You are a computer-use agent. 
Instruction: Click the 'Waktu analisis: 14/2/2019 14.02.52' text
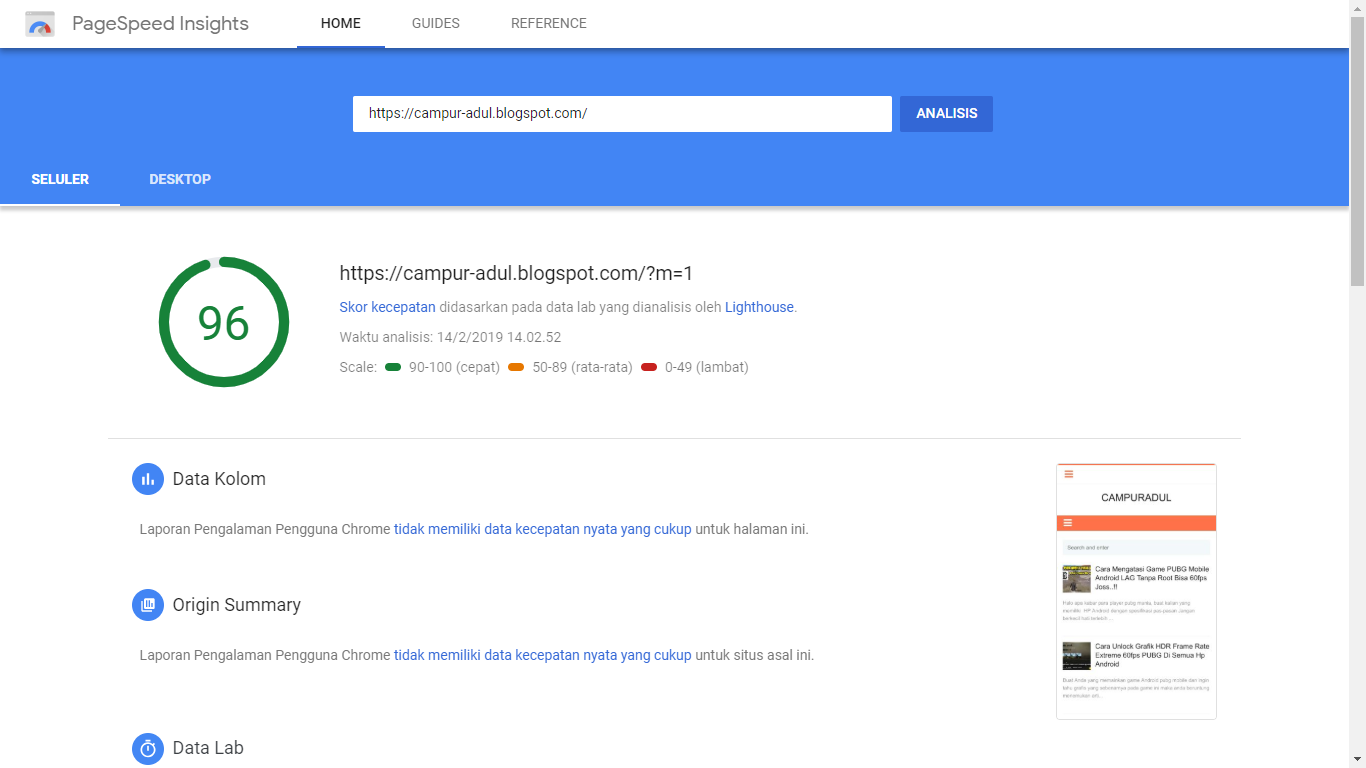coord(450,337)
